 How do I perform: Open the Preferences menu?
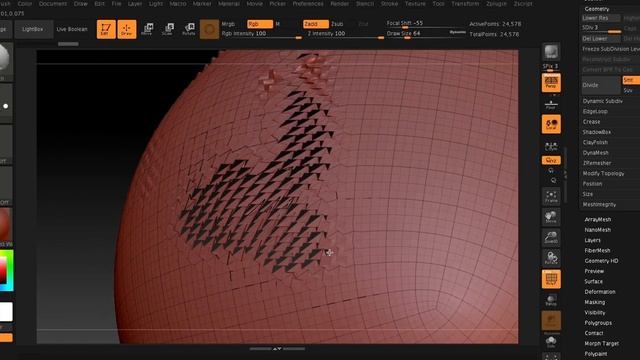pyautogui.click(x=308, y=4)
